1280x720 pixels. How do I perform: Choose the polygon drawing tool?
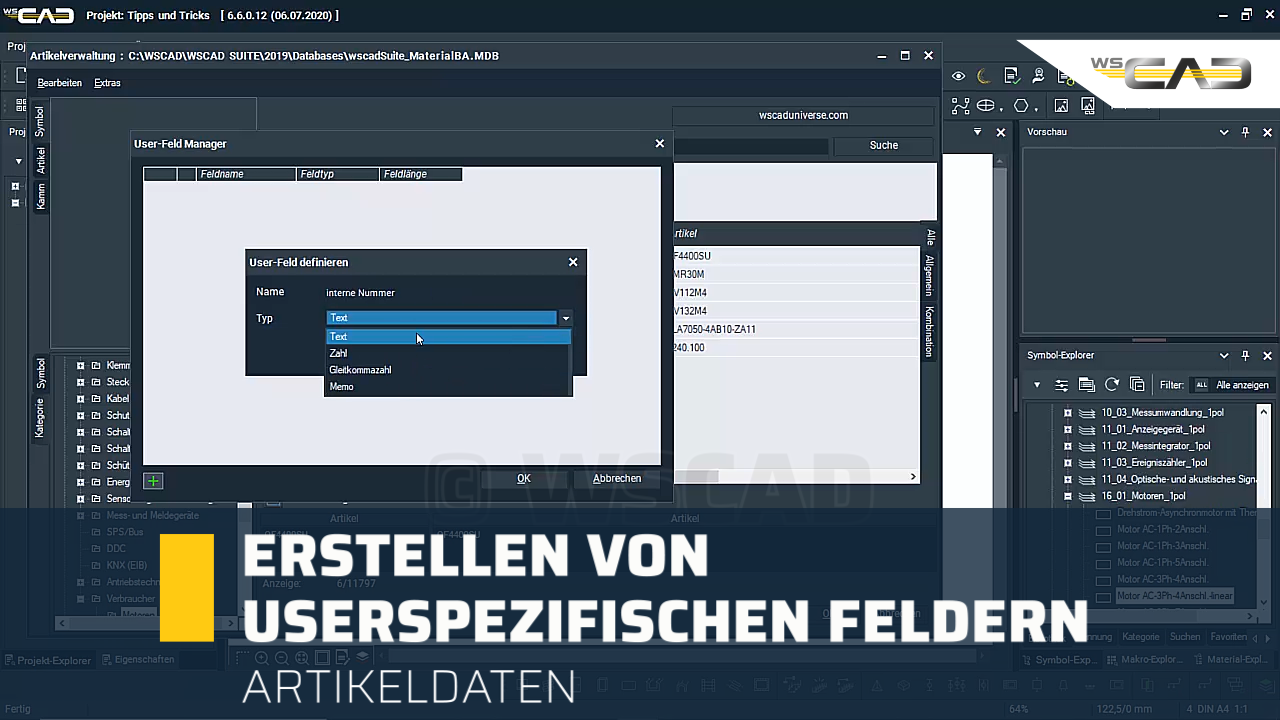(x=1020, y=105)
